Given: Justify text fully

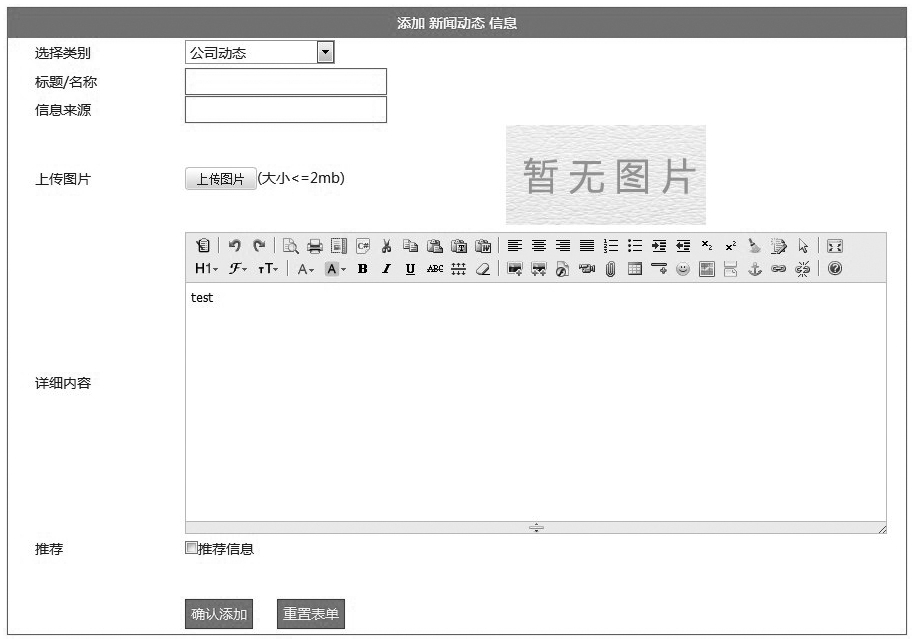Looking at the screenshot, I should [587, 246].
